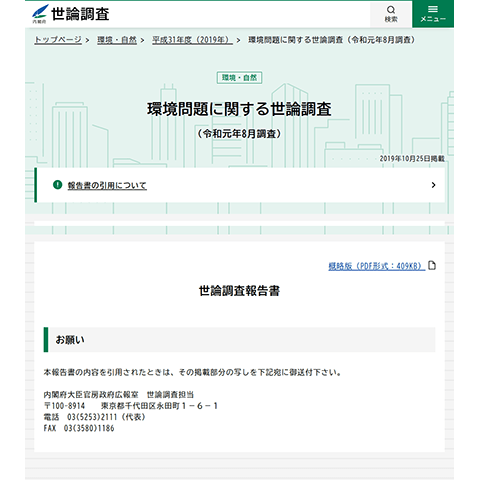Click the chevron arrow on the 報告書の引用について row
480x480 pixels.
pyautogui.click(x=433, y=185)
